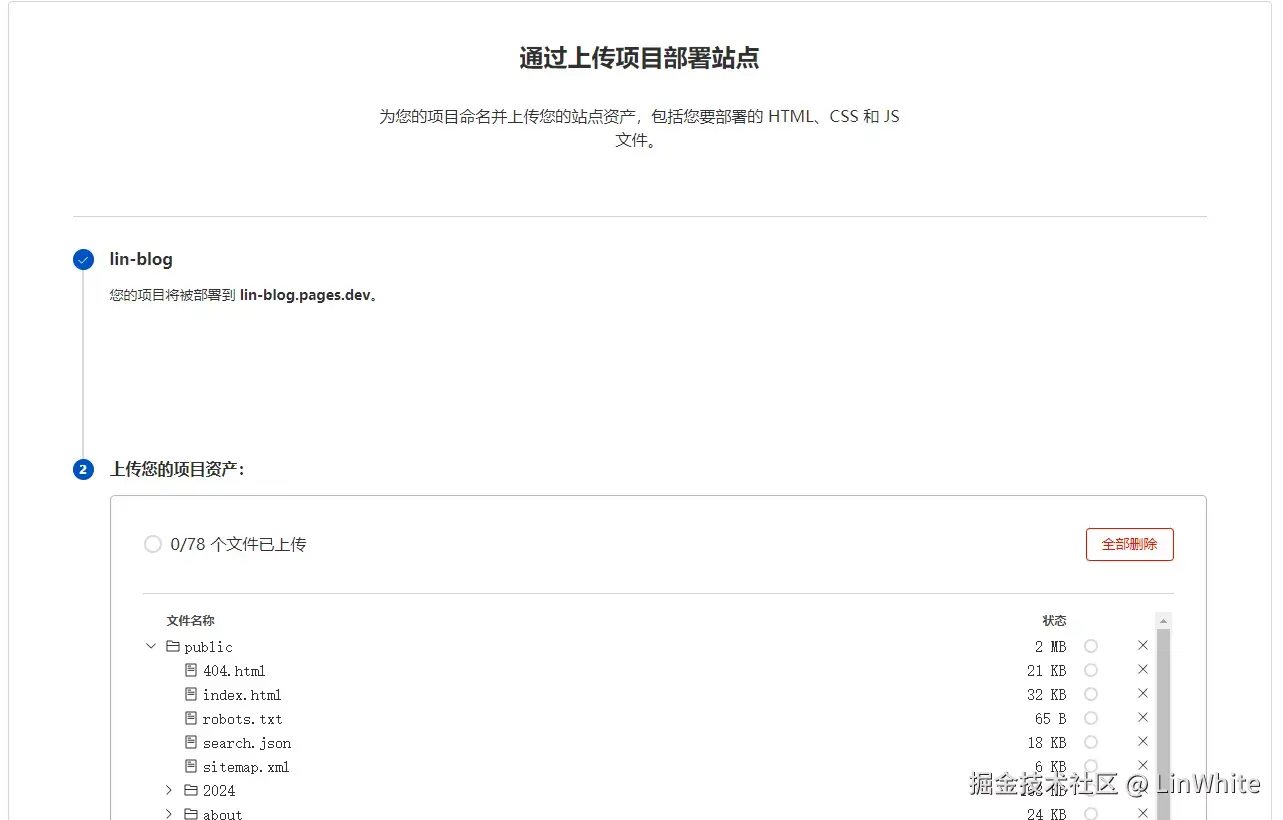This screenshot has width=1283, height=820.
Task: Click the delete X icon beside robots.txt
Action: 1142,717
